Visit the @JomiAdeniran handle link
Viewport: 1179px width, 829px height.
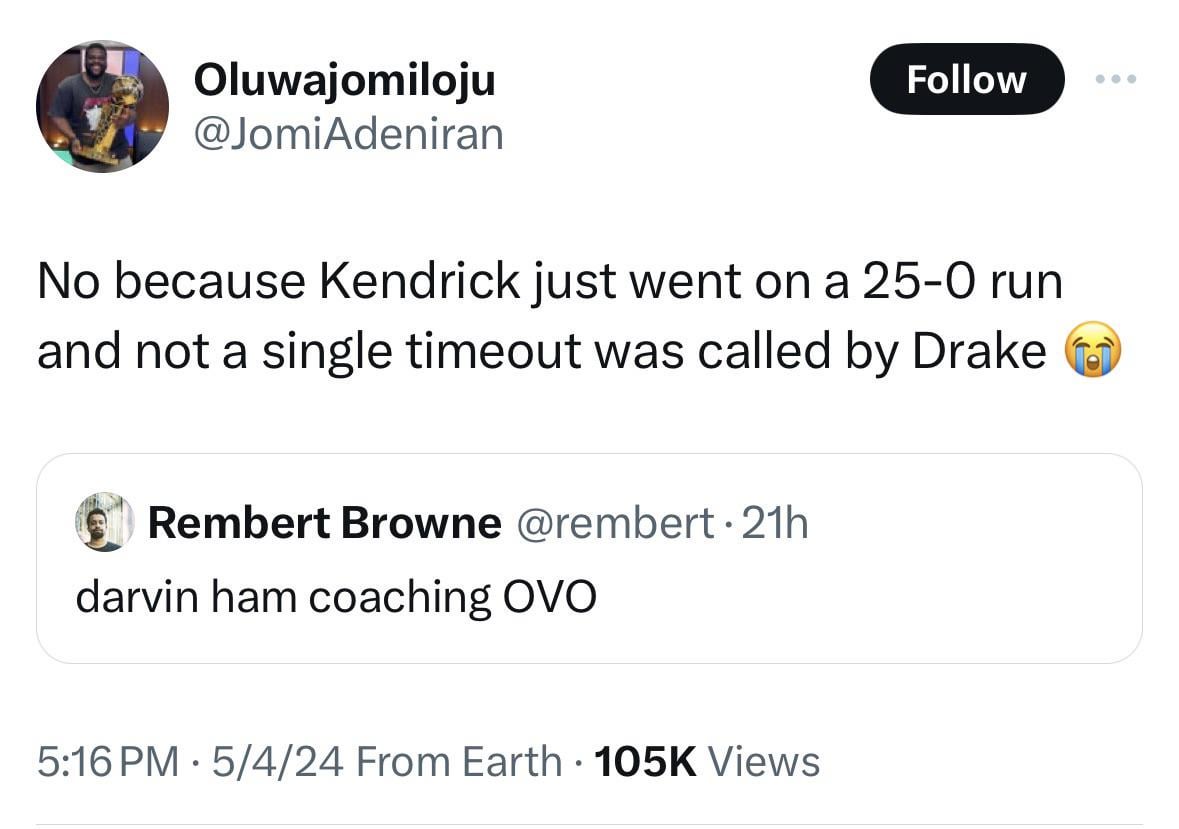348,133
